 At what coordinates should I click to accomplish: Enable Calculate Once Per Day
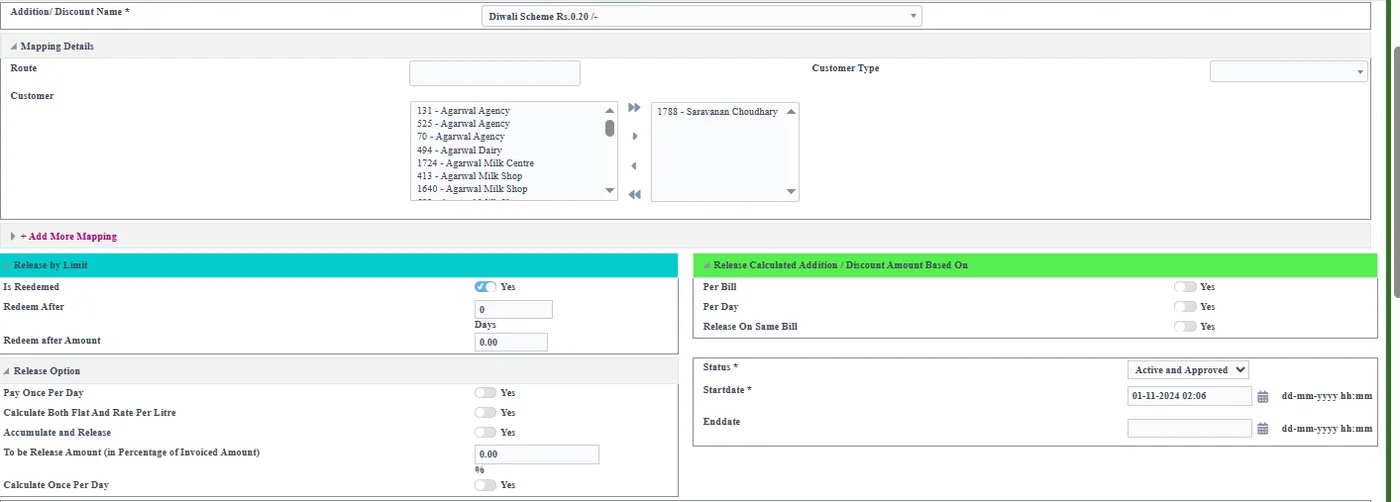(485, 485)
